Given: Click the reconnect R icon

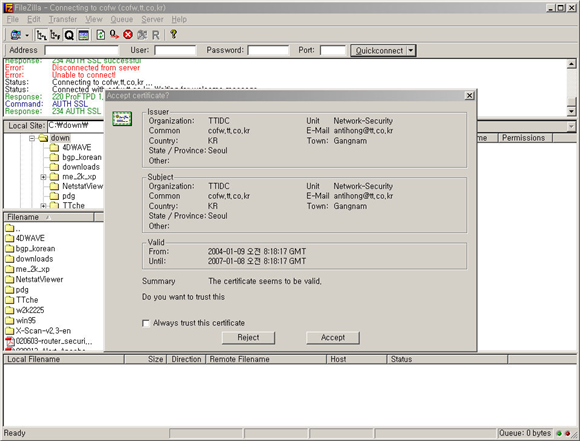Looking at the screenshot, I should (156, 35).
